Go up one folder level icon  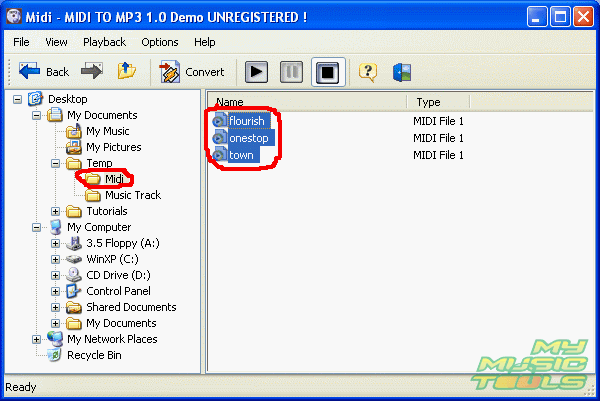click(127, 71)
